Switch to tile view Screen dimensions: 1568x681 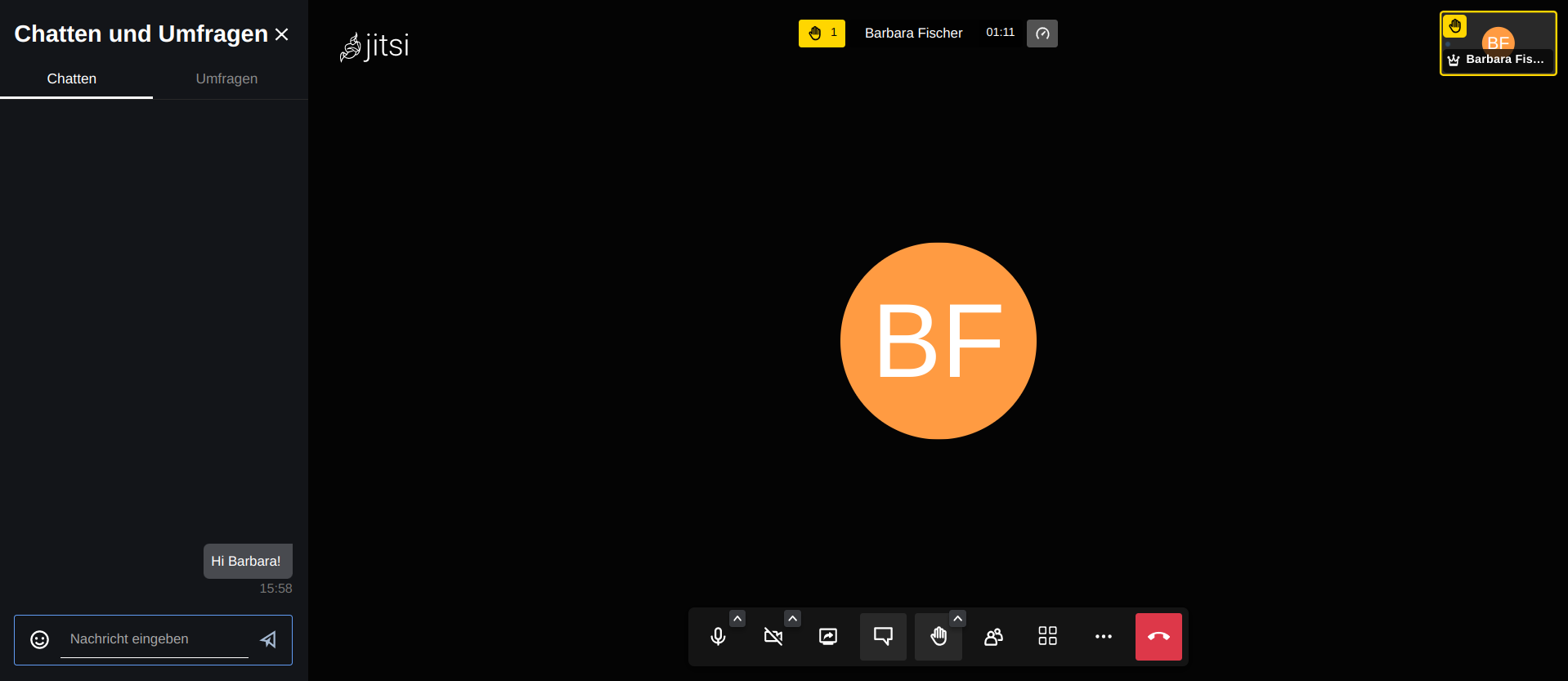(x=1047, y=637)
